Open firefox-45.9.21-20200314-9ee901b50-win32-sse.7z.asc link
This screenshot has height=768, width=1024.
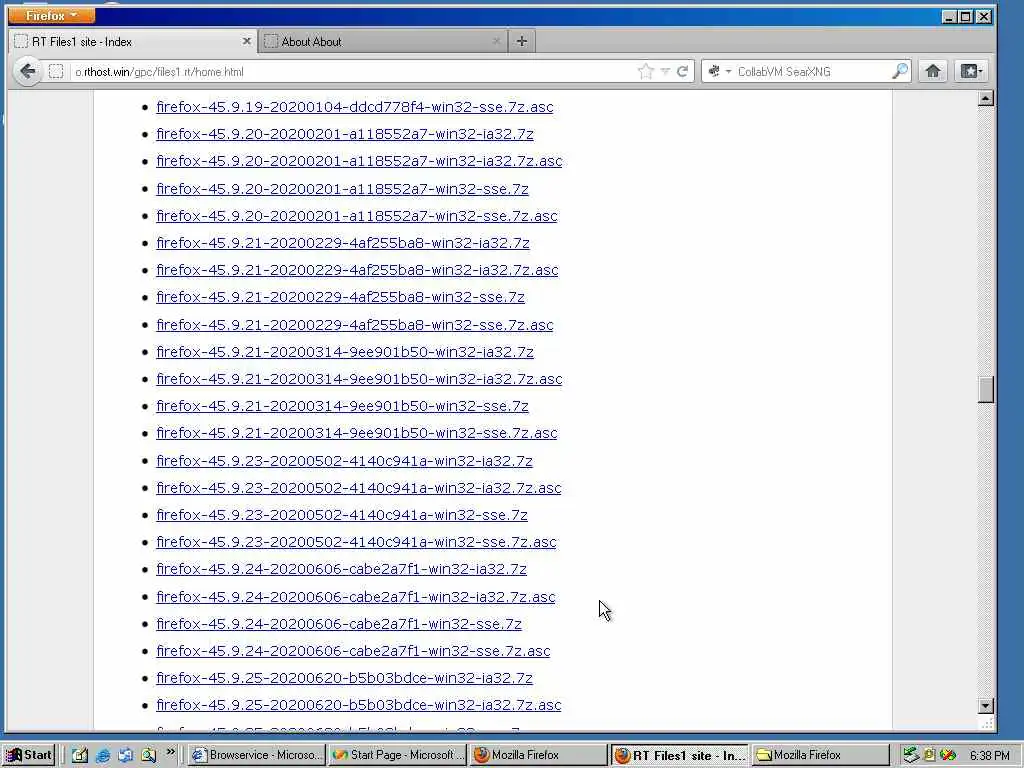[x=357, y=433]
